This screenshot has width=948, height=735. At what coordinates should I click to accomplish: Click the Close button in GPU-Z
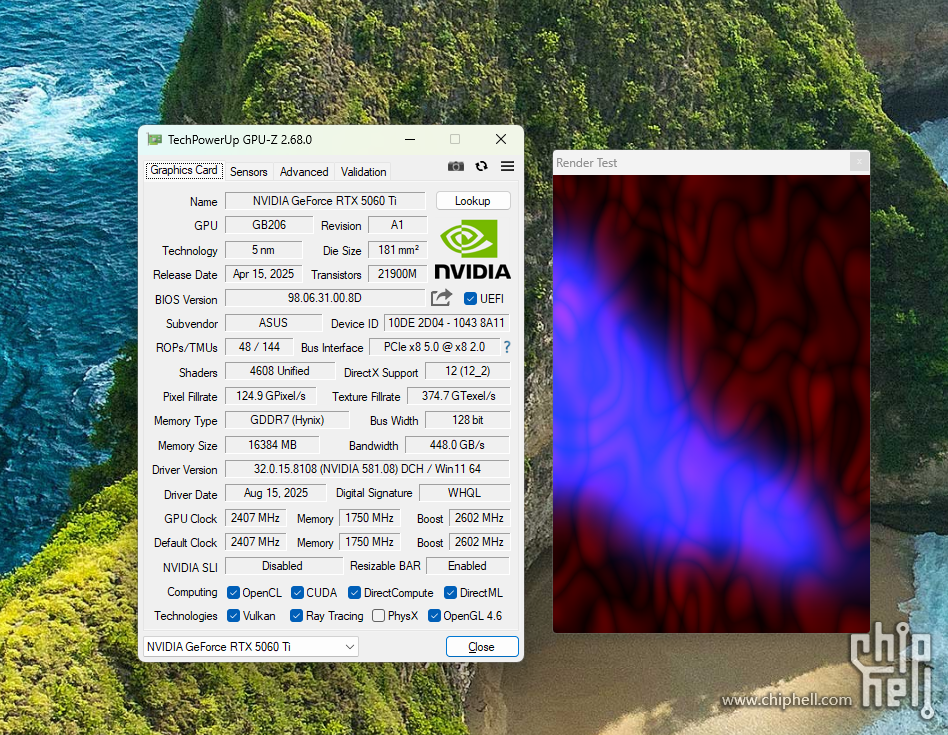(x=482, y=647)
